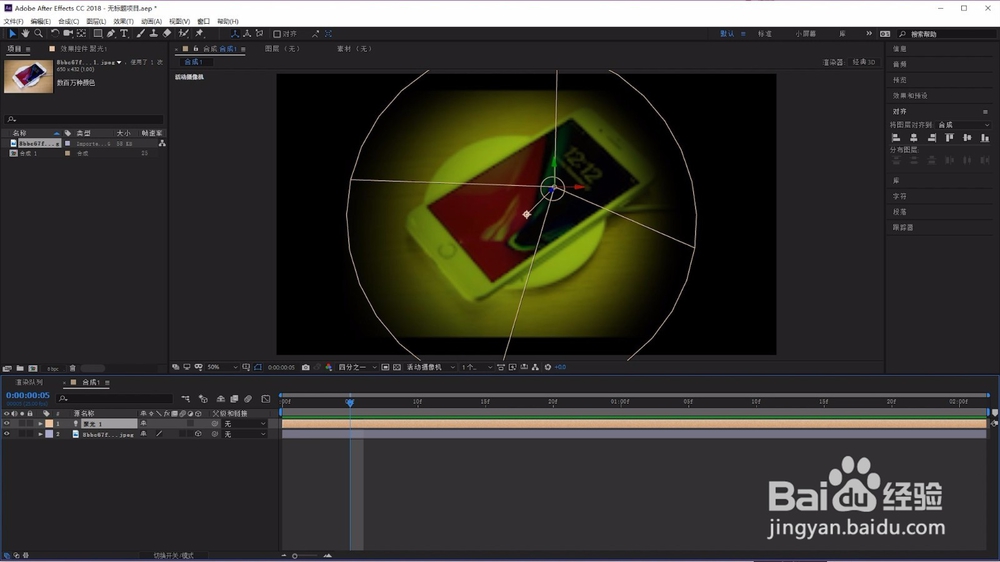Screen dimensions: 1000x562
Task: Choose the World Axis mode icon
Action: 247,33
